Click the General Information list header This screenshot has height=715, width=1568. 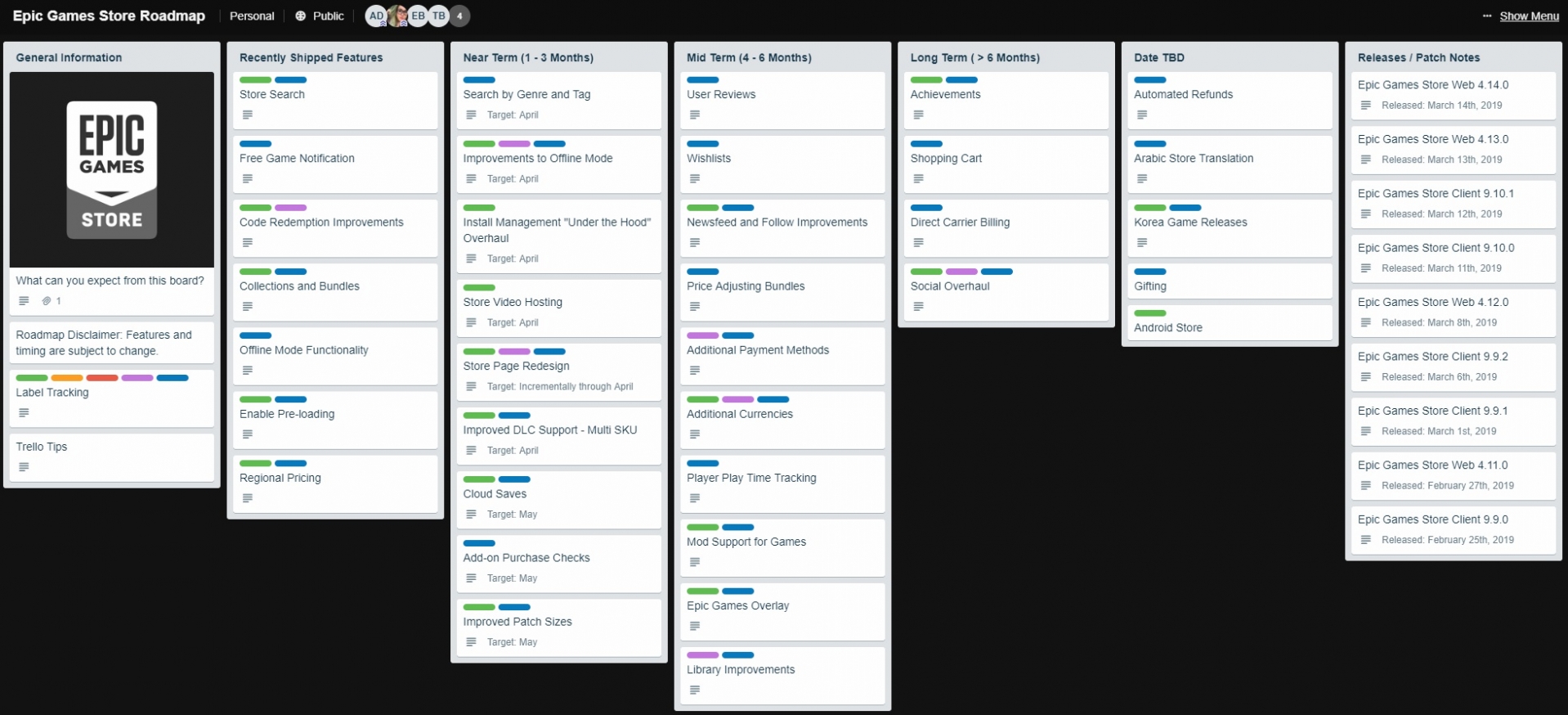[69, 57]
